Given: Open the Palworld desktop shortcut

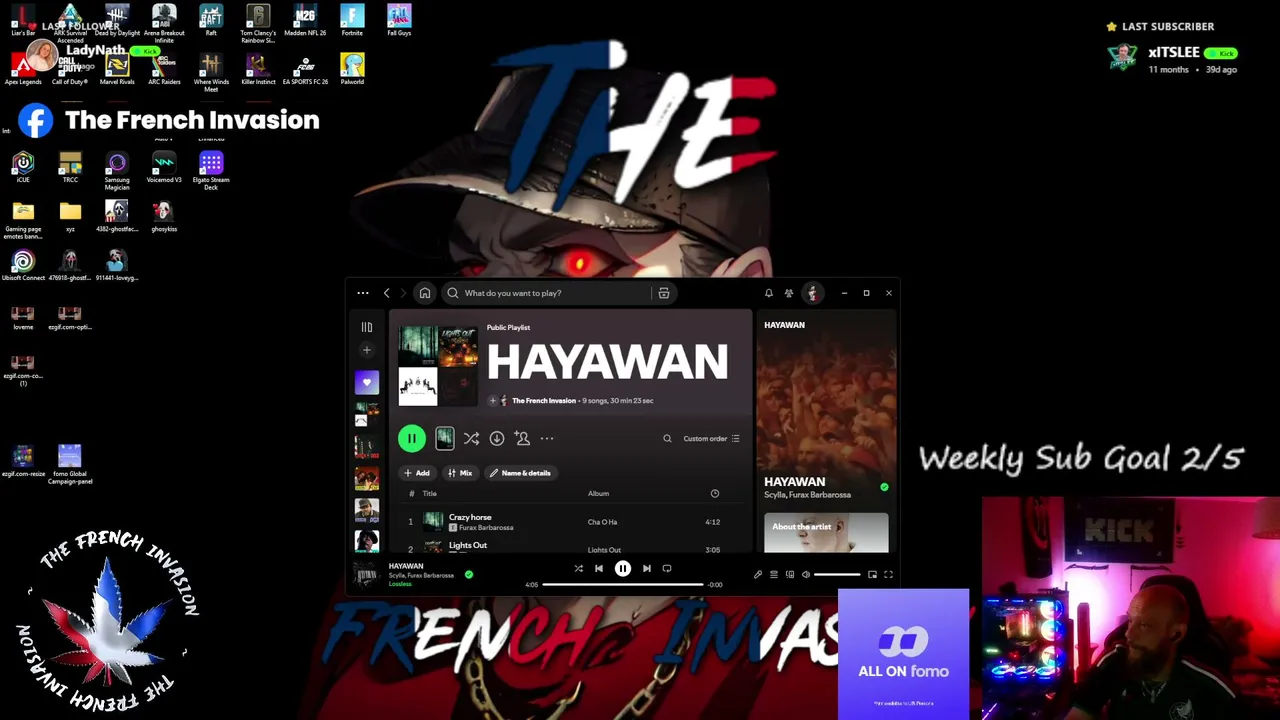Looking at the screenshot, I should tap(352, 70).
